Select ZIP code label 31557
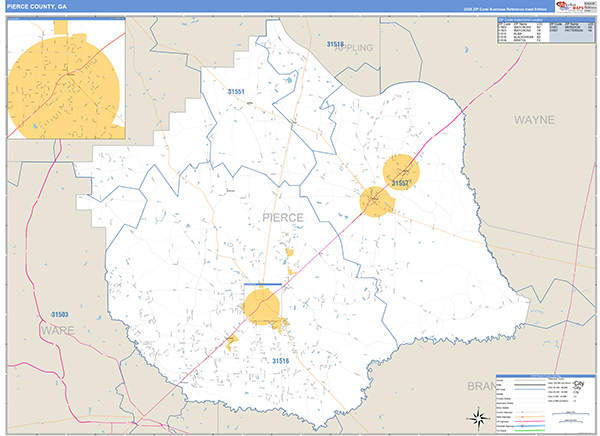Viewport: 600px width, 436px height. (x=400, y=183)
